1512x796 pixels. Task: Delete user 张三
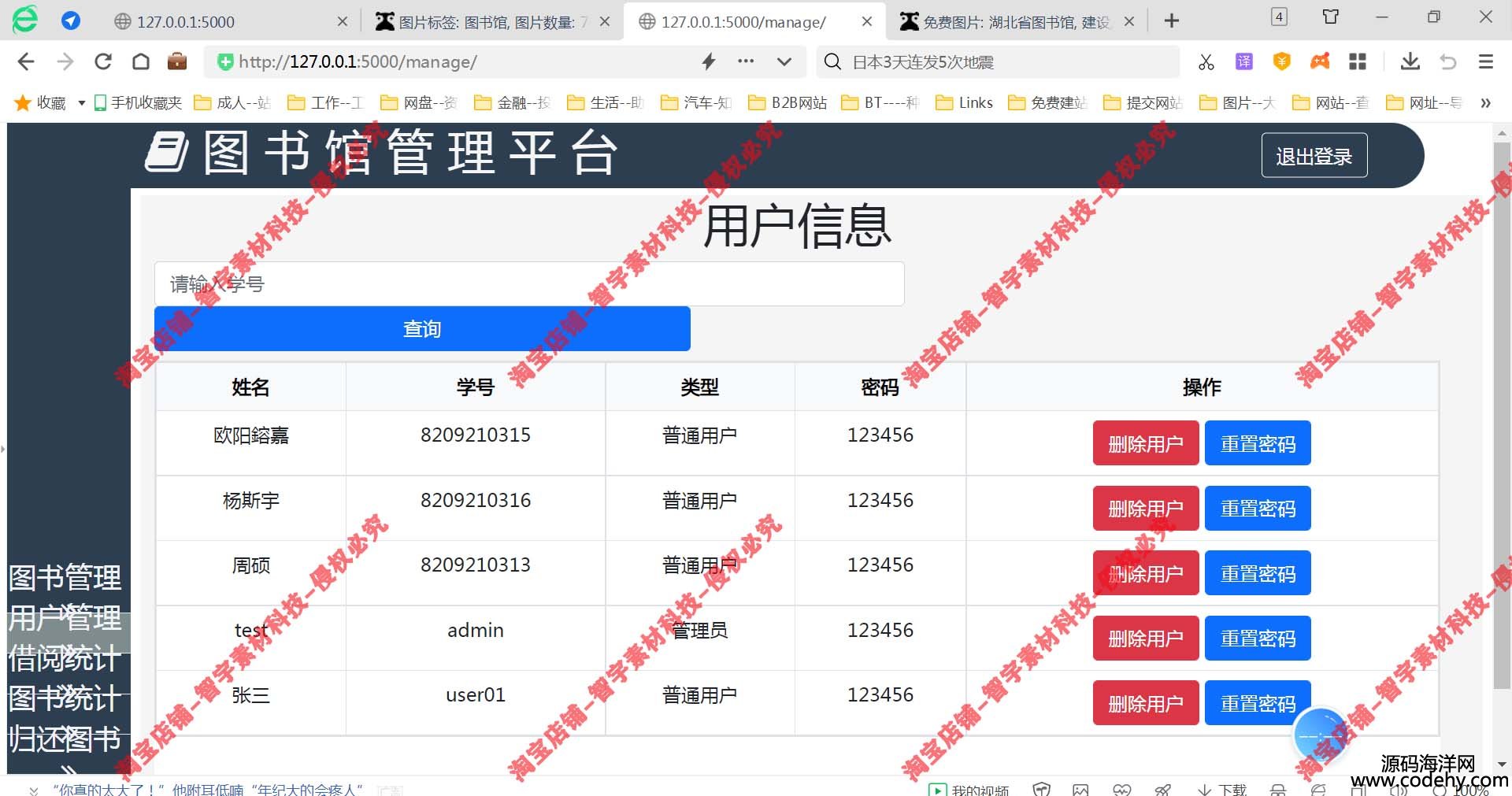[1146, 703]
